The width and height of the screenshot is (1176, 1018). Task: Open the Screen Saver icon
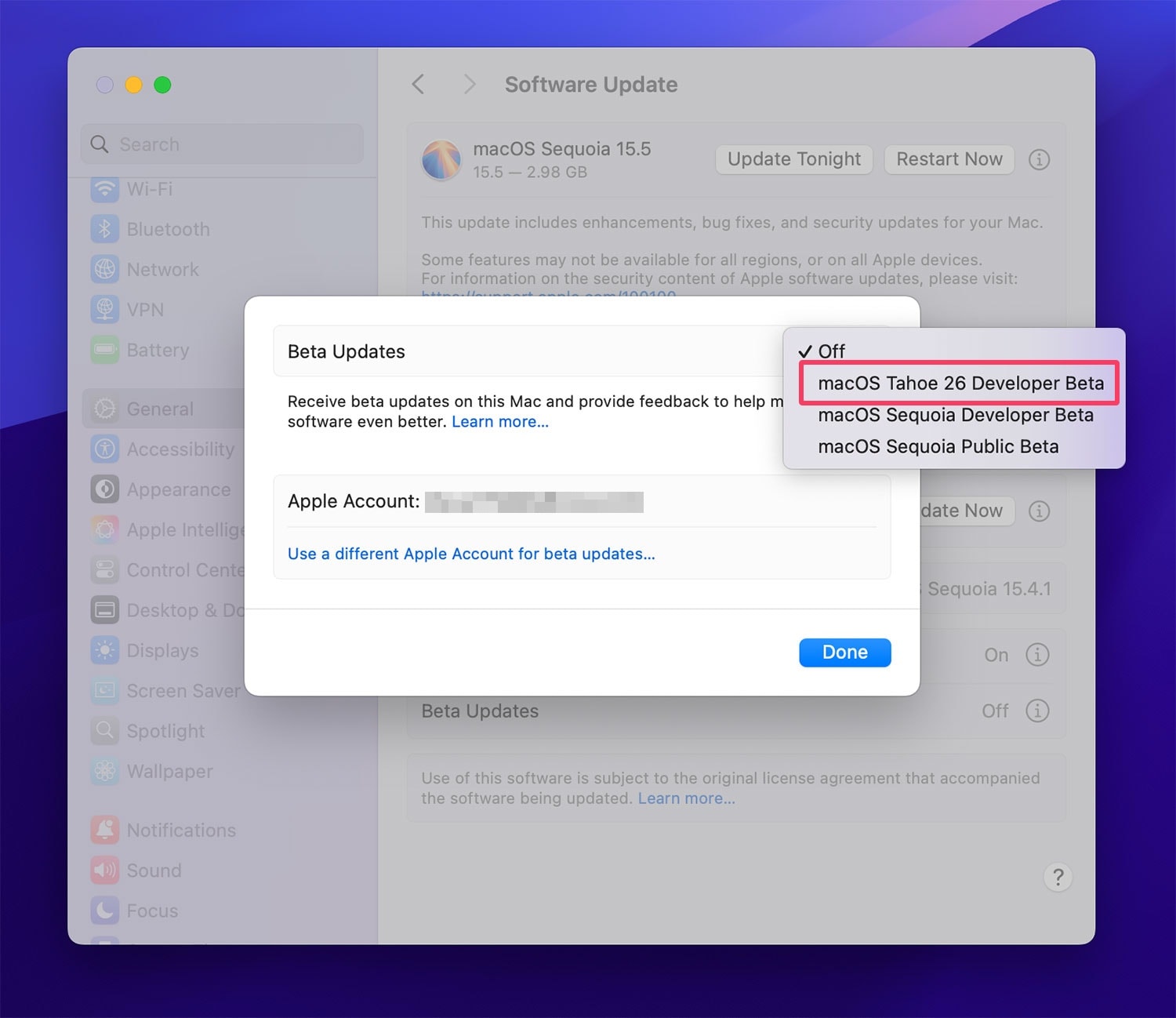coord(104,690)
